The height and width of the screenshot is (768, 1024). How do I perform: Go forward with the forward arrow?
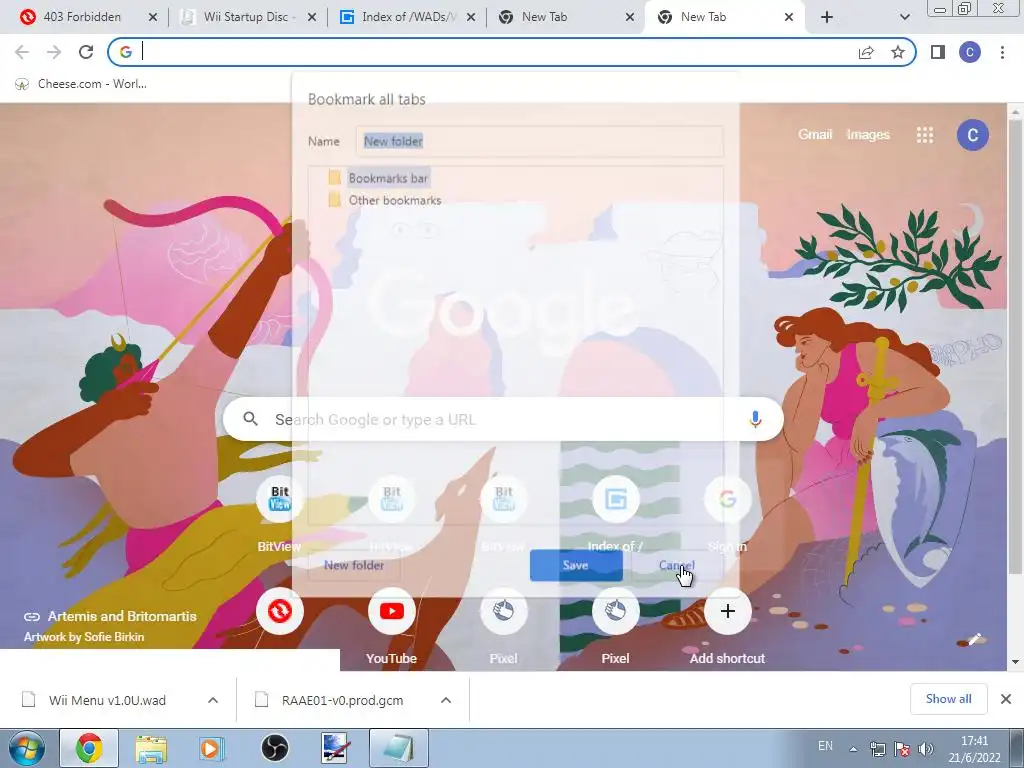[54, 52]
